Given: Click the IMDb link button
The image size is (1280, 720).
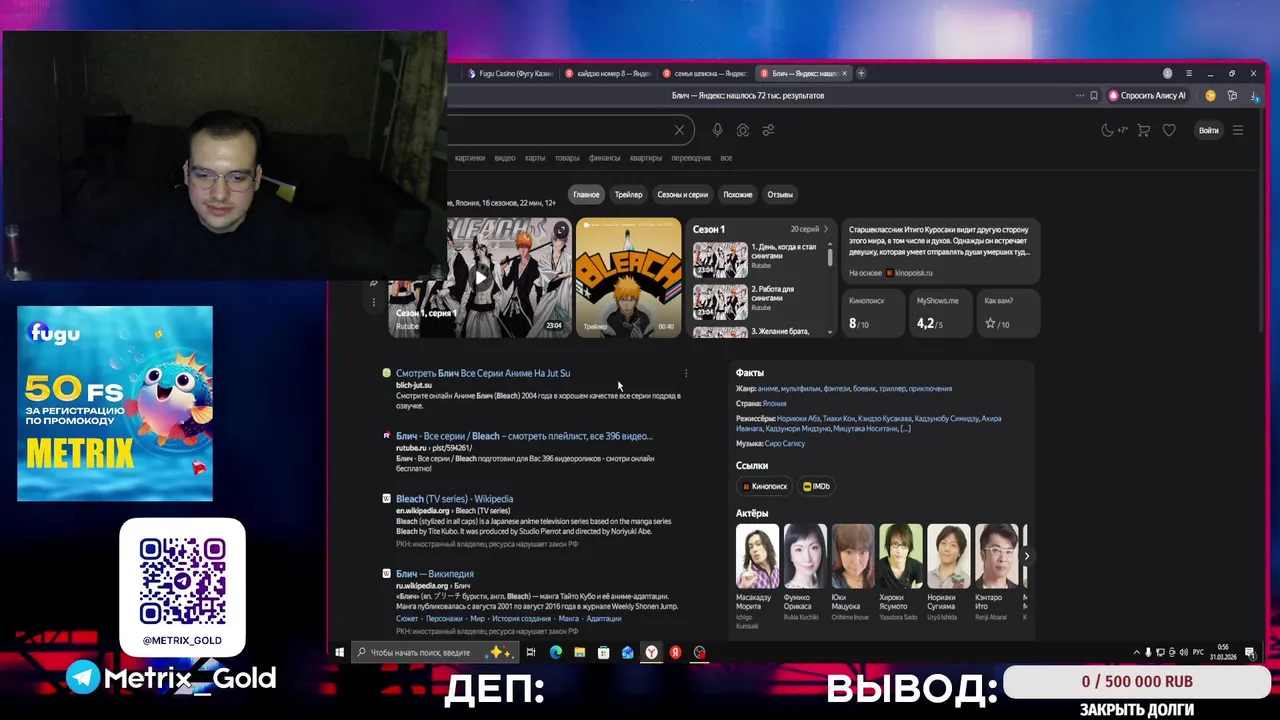Looking at the screenshot, I should [x=817, y=486].
